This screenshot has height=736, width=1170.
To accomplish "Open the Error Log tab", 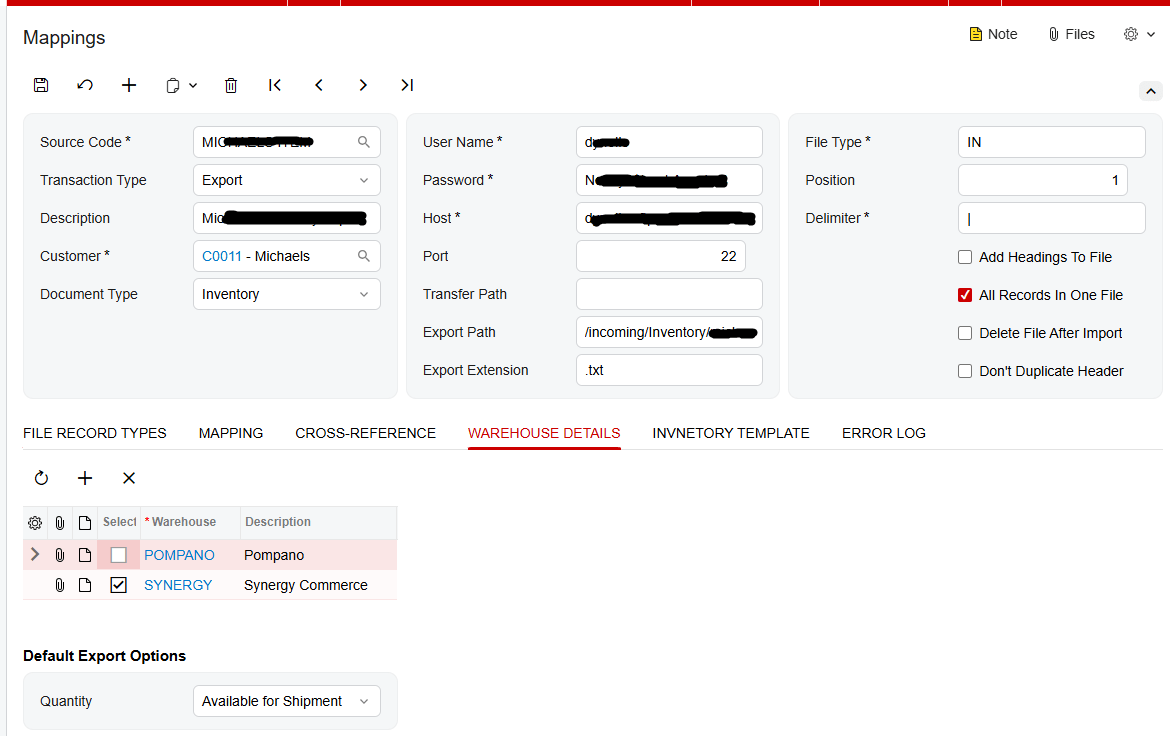I will point(883,433).
